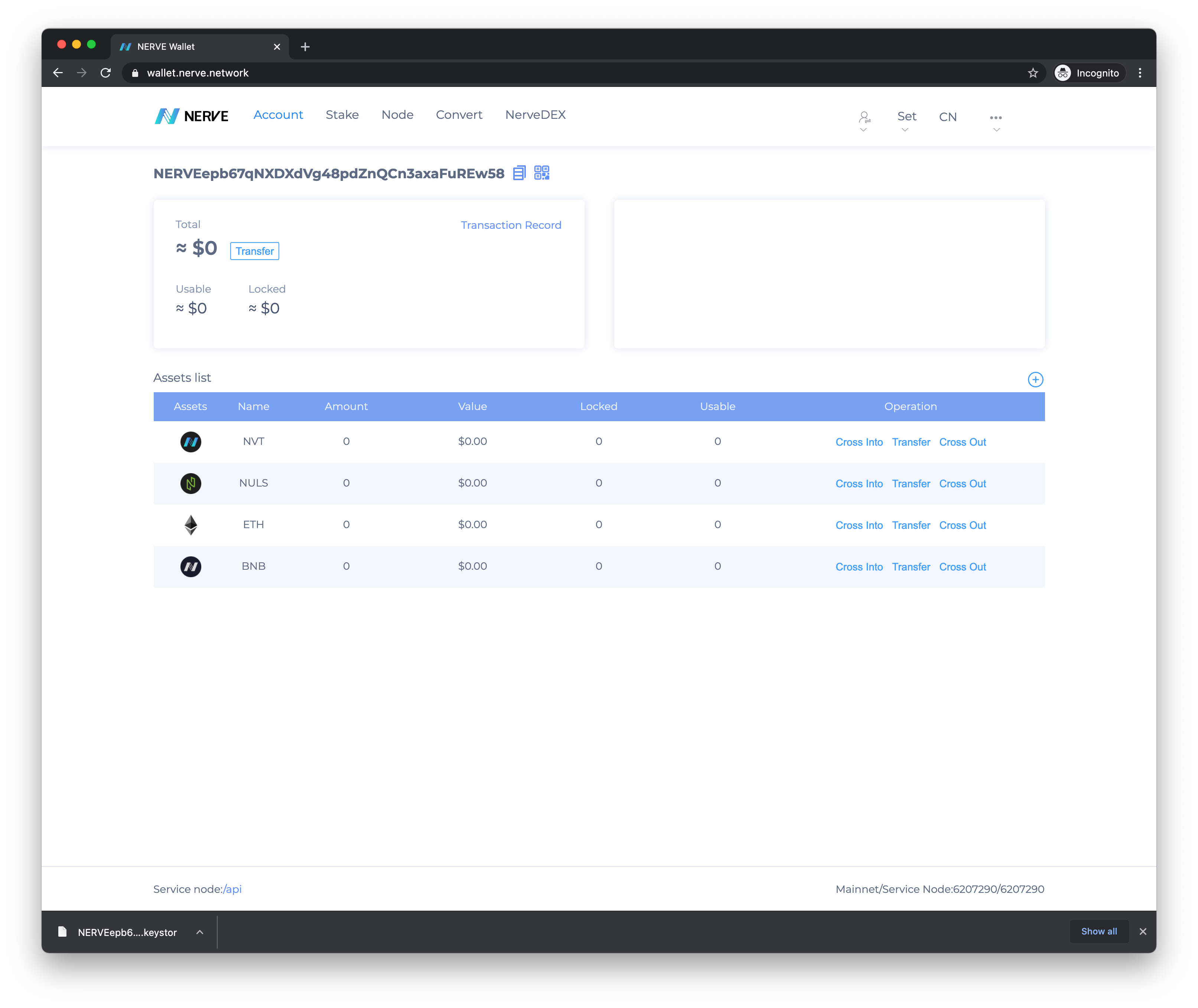Close the NERVE Wallet tab
The height and width of the screenshot is (1008, 1198).
click(277, 47)
